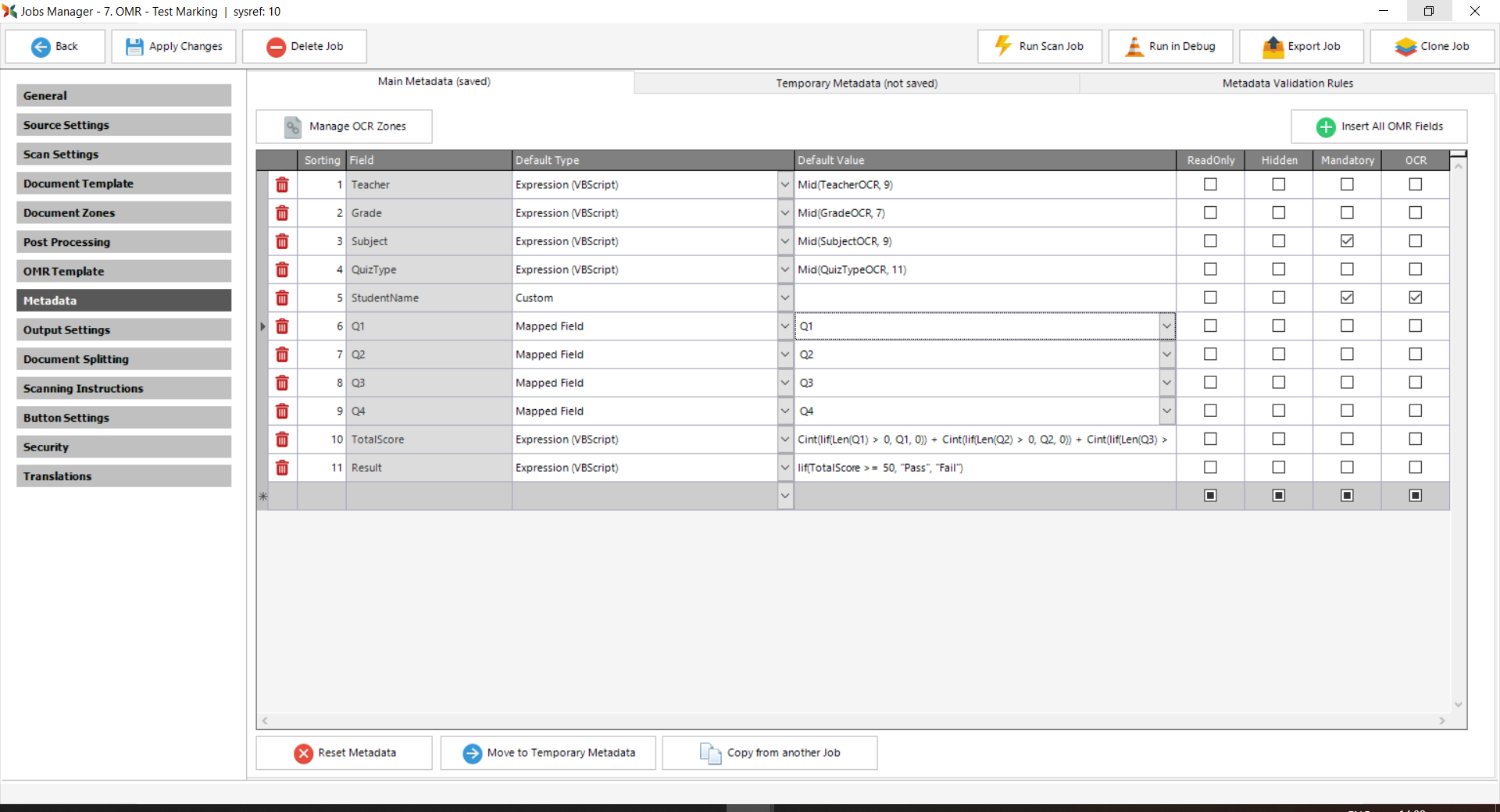
Task: Open Default Type dropdown for Result row
Action: click(x=785, y=468)
